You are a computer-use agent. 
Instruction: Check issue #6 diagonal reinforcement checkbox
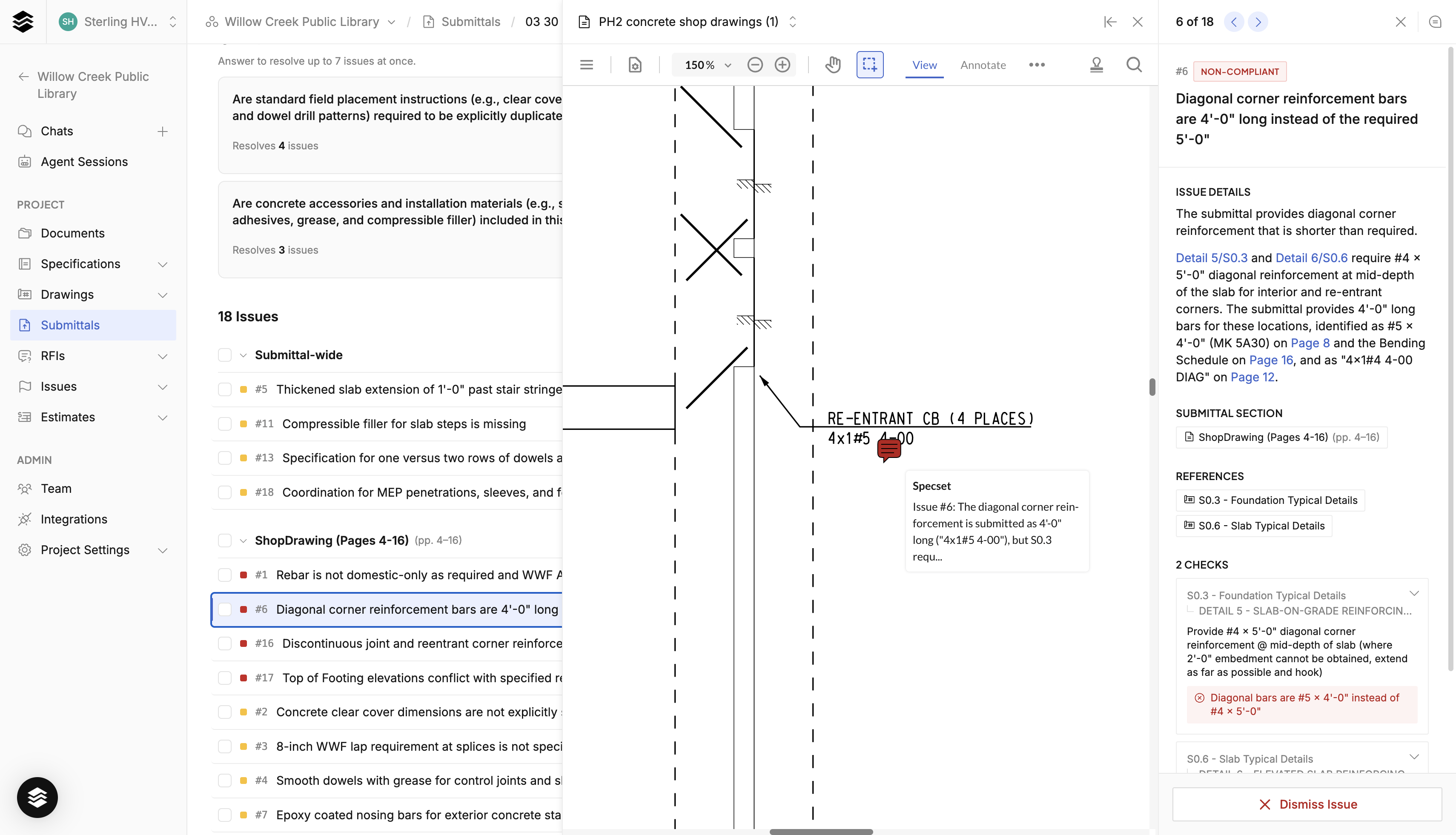[225, 609]
